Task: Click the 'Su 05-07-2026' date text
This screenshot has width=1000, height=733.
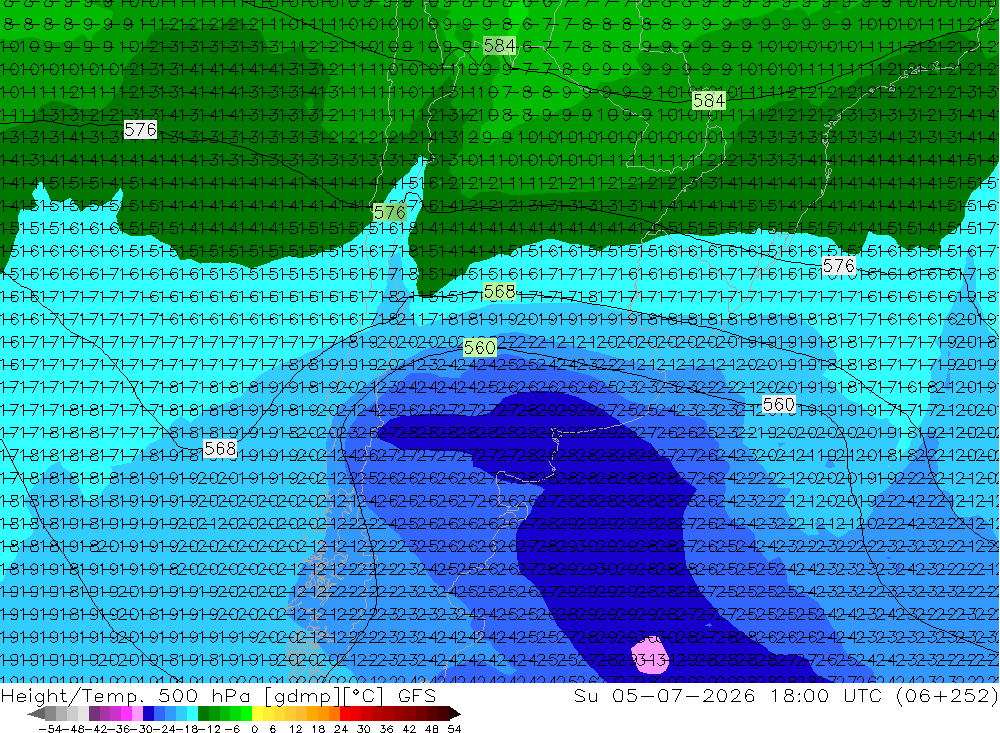Action: [665, 696]
